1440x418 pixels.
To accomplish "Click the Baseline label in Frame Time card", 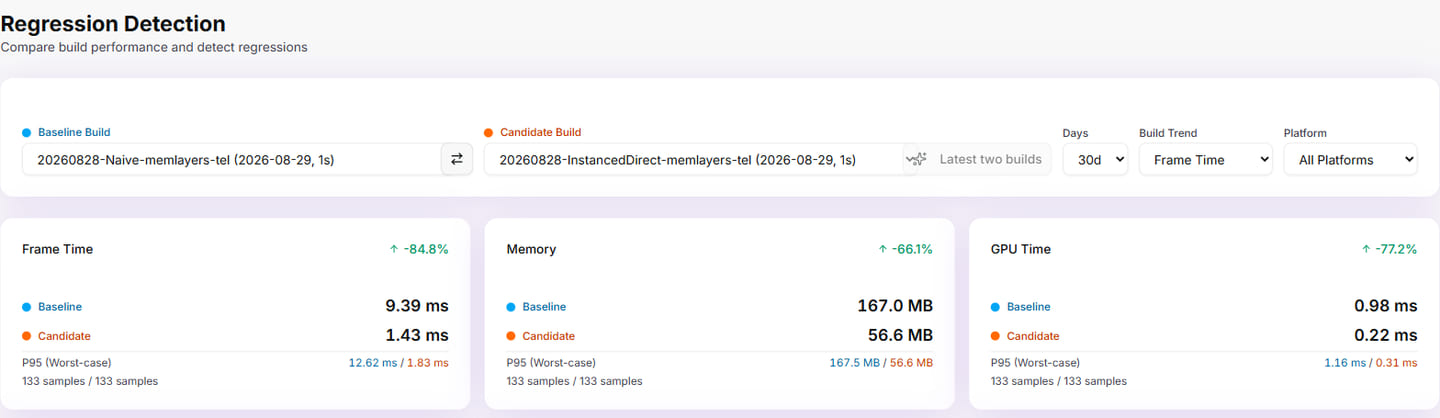I will (60, 307).
